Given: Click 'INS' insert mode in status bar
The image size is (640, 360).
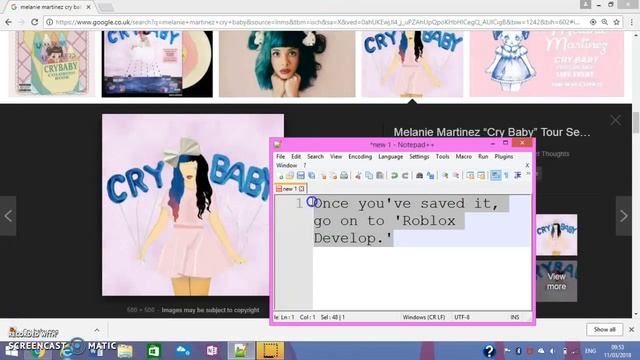Looking at the screenshot, I should point(515,317).
